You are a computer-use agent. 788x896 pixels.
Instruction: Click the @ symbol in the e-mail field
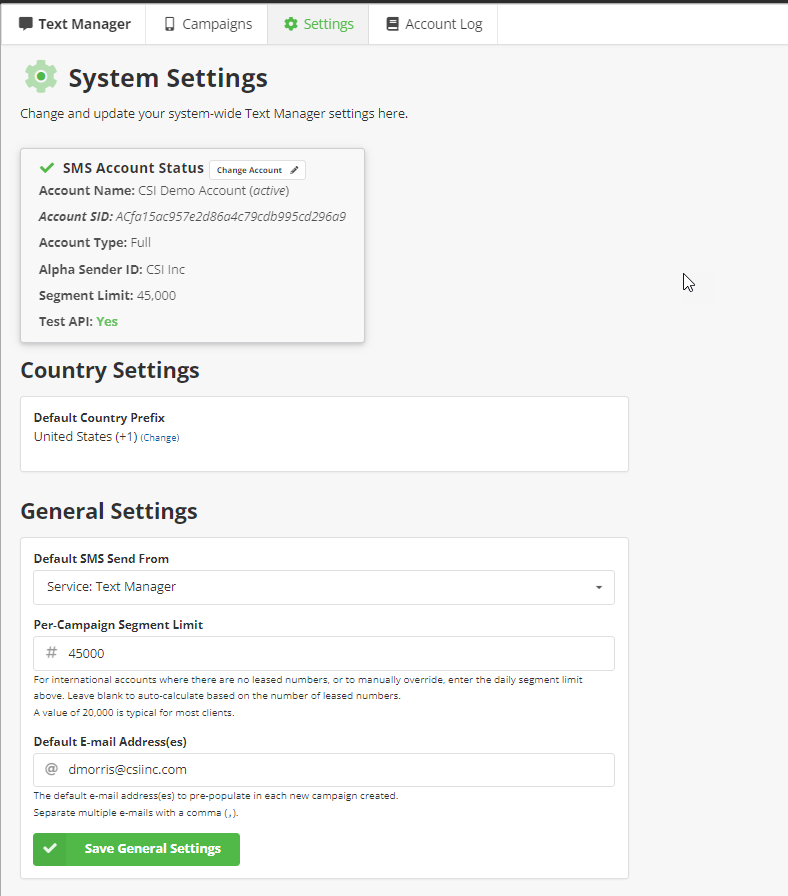click(52, 770)
